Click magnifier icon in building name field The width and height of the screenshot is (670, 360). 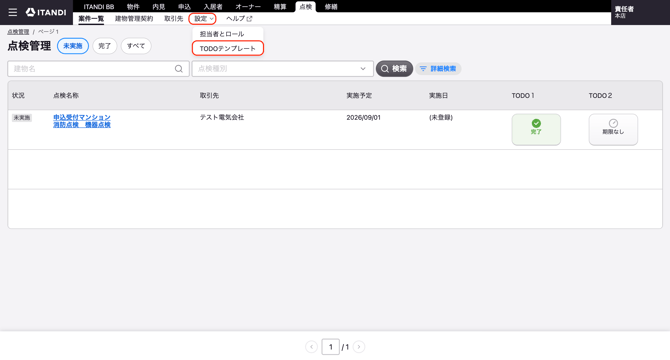click(x=179, y=69)
